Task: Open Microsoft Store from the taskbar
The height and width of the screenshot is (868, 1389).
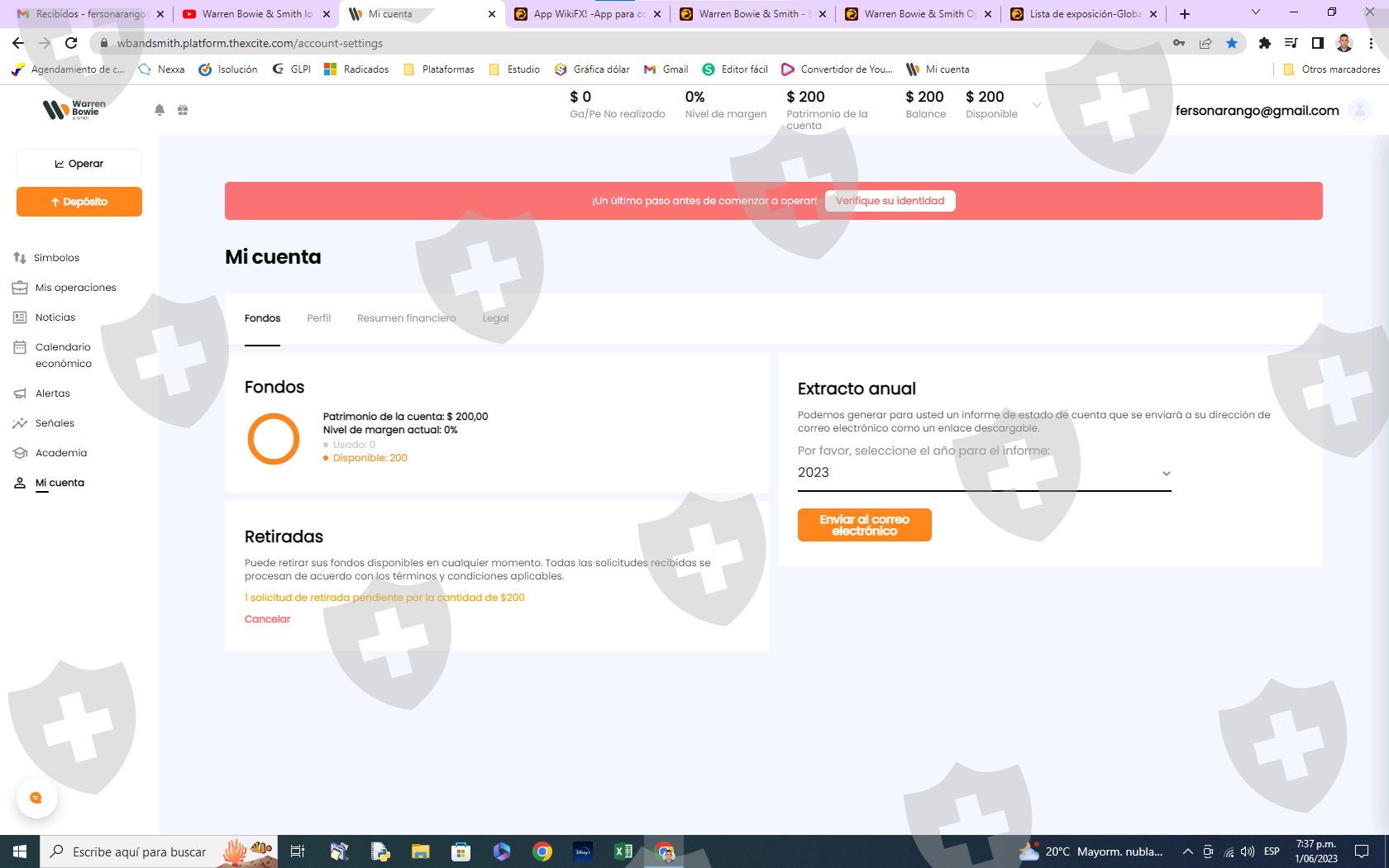Action: click(461, 851)
